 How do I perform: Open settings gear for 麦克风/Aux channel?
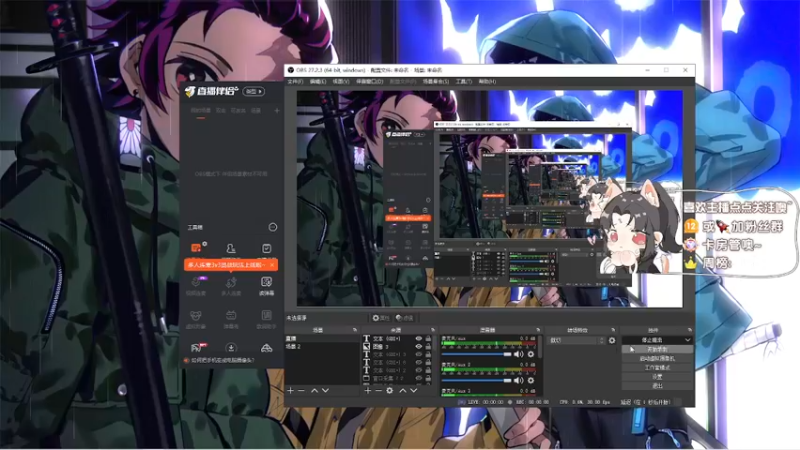coord(531,354)
